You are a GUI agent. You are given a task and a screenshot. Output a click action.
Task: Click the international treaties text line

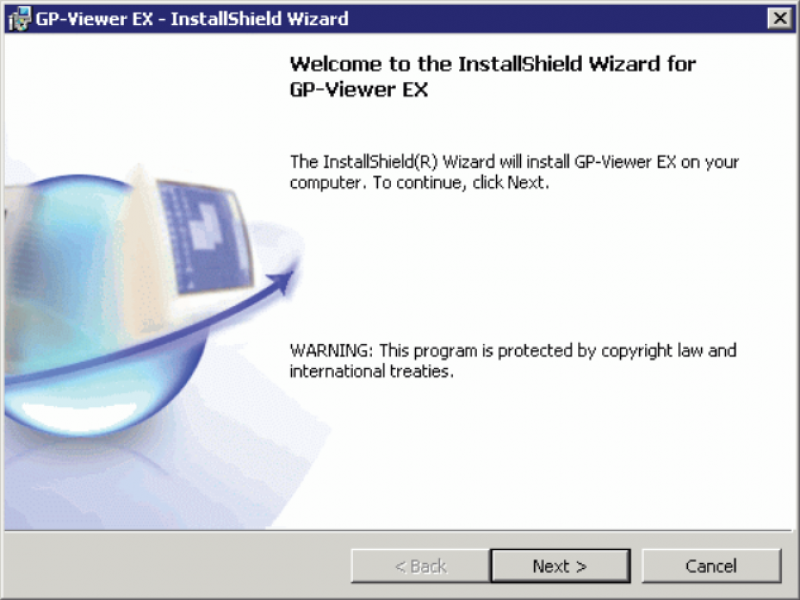[371, 371]
